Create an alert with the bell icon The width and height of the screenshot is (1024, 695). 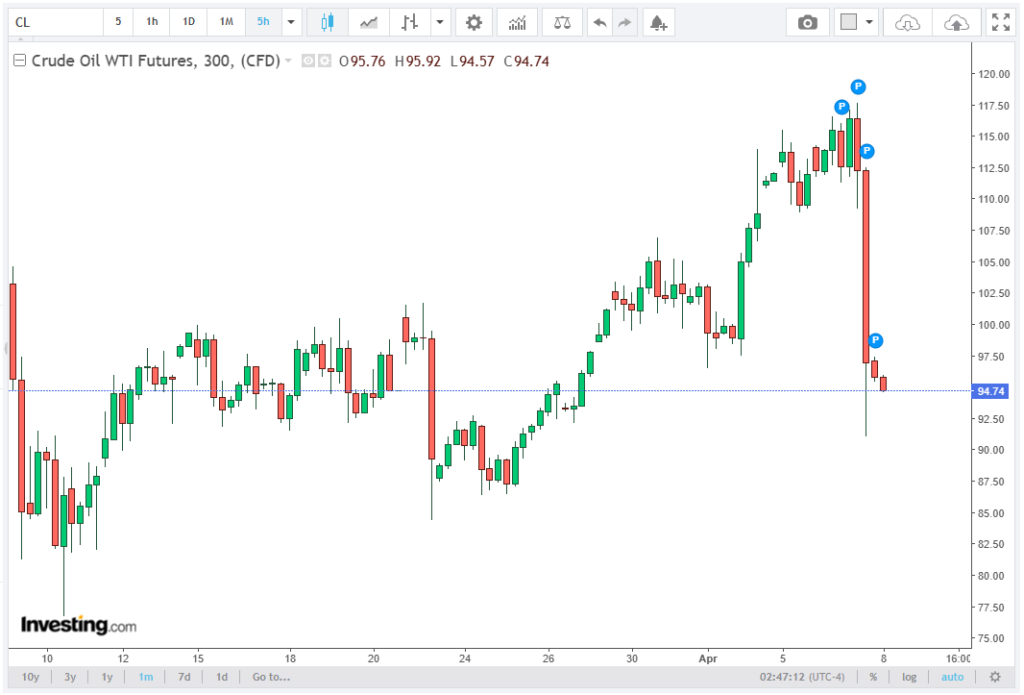click(656, 22)
